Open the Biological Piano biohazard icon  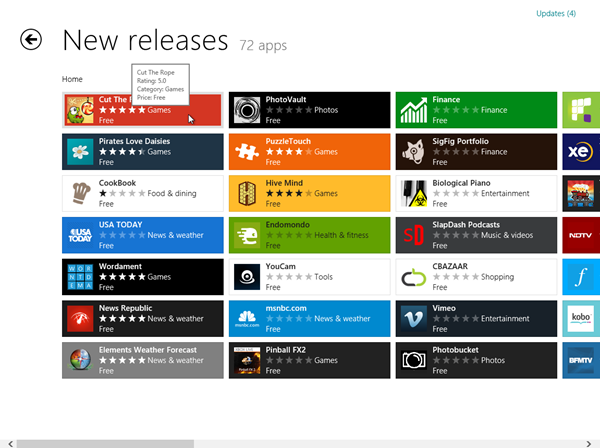coord(414,194)
